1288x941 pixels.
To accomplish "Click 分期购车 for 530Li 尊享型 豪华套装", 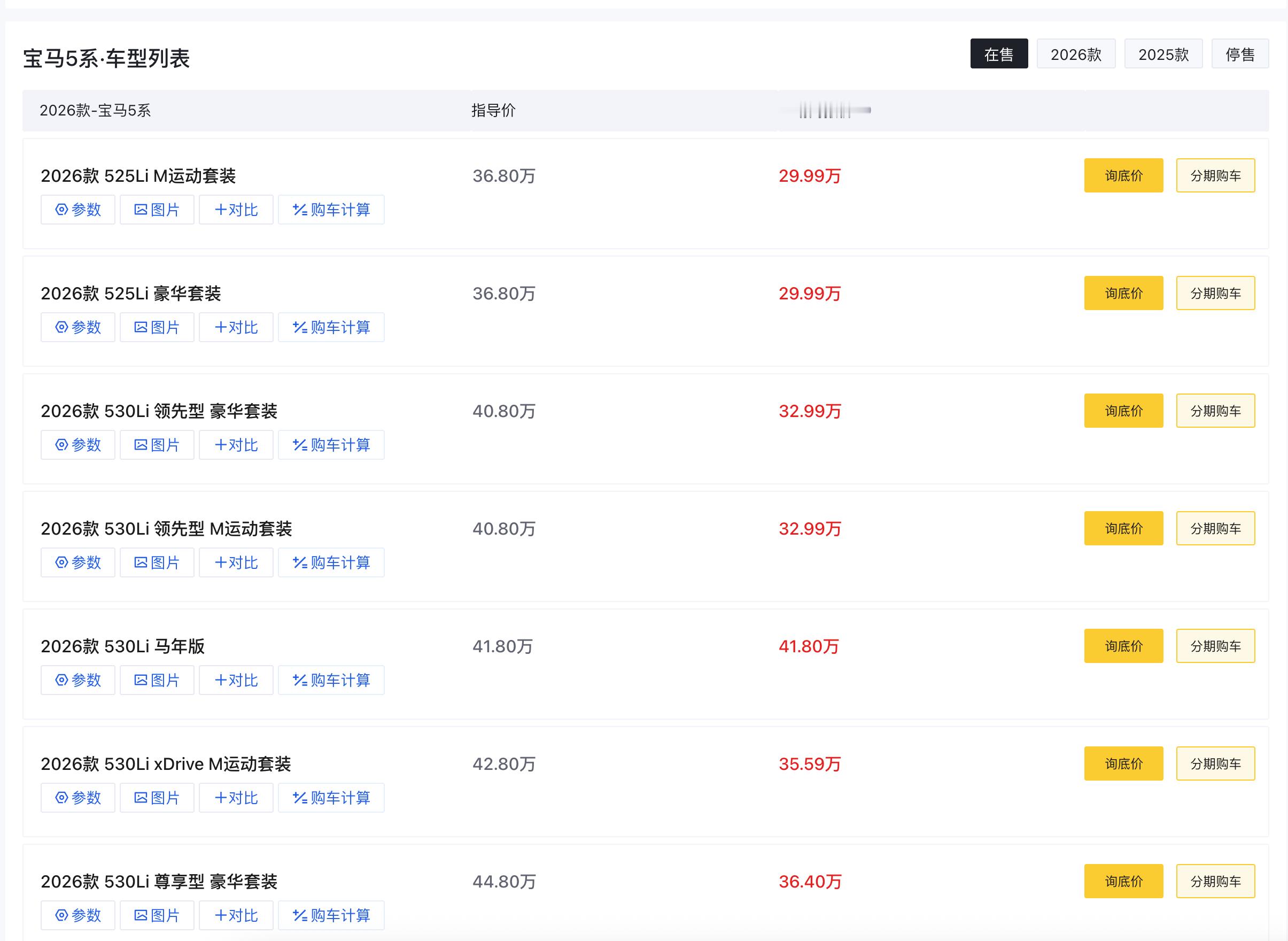I will pyautogui.click(x=1216, y=881).
